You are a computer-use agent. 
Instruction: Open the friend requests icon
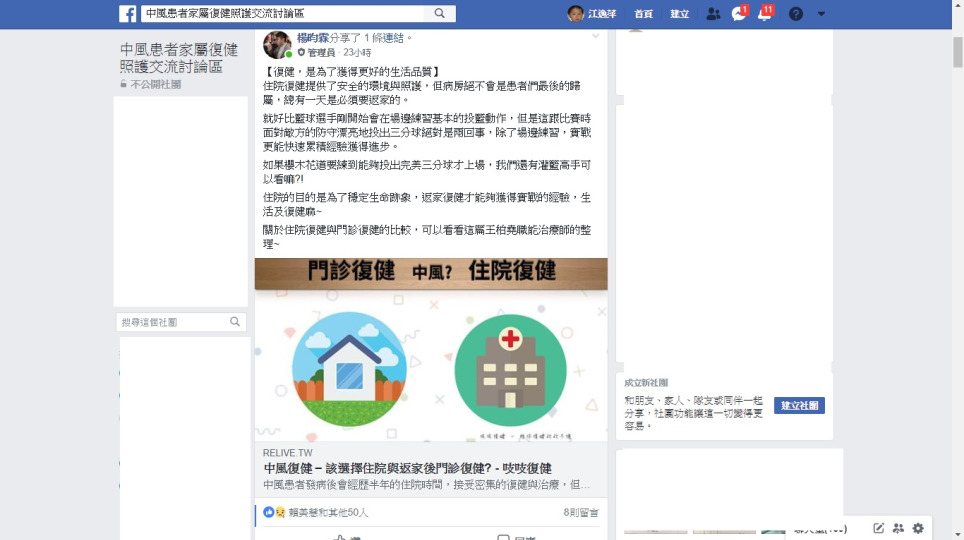coord(713,14)
